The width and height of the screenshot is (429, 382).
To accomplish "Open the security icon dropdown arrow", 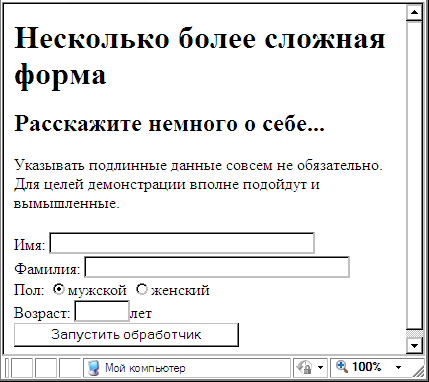I will 320,368.
